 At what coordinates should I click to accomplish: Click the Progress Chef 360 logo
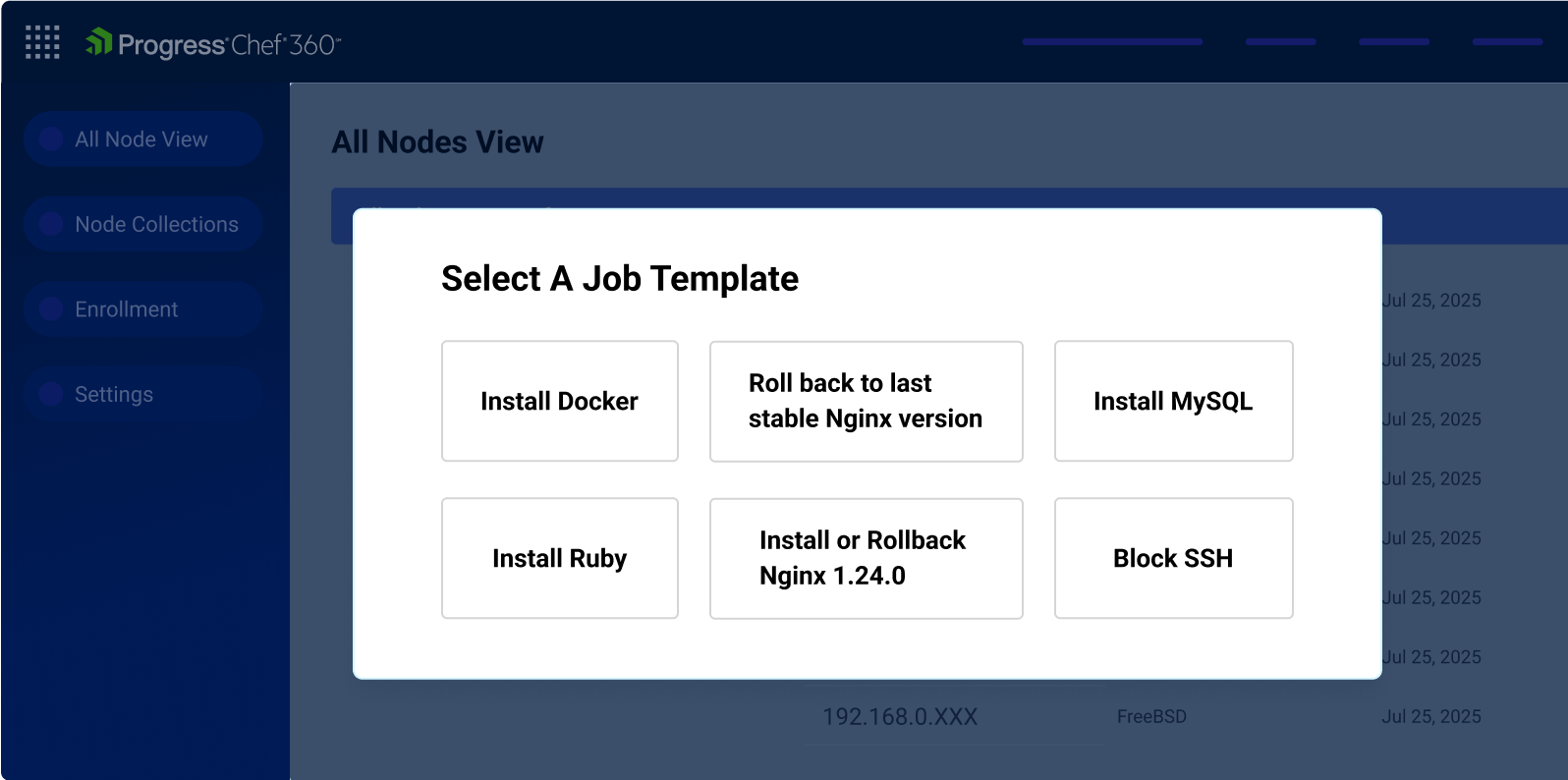coord(214,44)
